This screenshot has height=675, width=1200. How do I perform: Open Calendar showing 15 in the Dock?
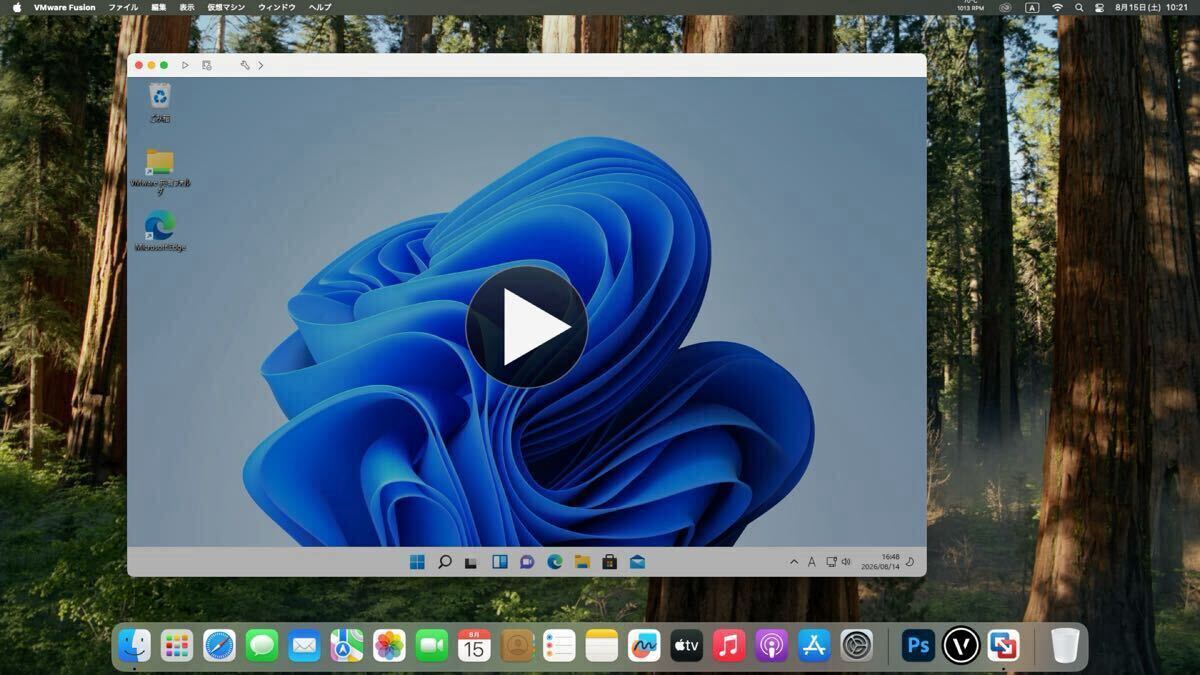[x=474, y=645]
